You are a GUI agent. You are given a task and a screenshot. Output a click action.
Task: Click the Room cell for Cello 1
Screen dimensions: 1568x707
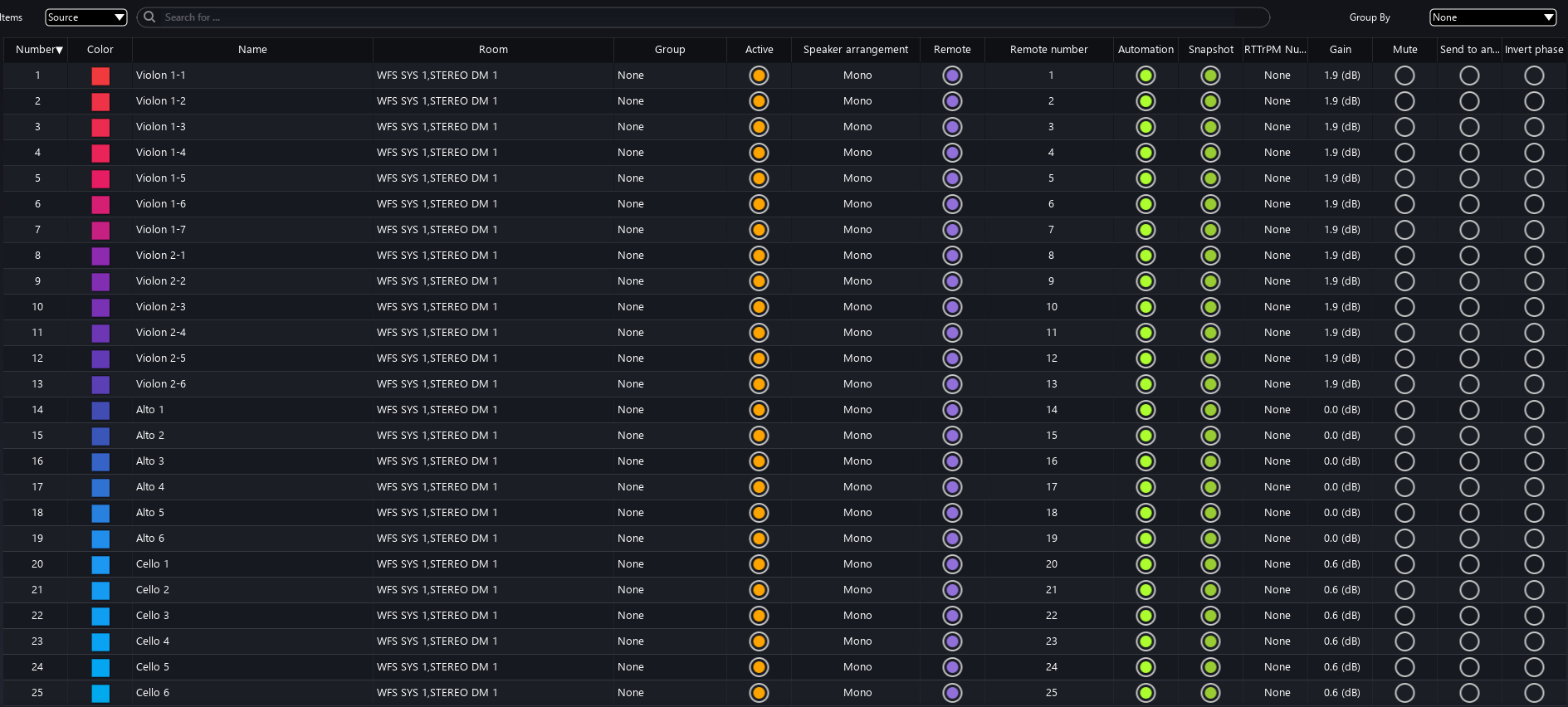(x=437, y=564)
